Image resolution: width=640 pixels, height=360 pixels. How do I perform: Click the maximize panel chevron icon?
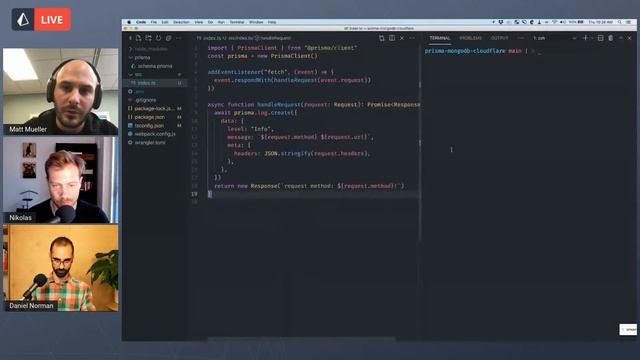click(x=621, y=38)
